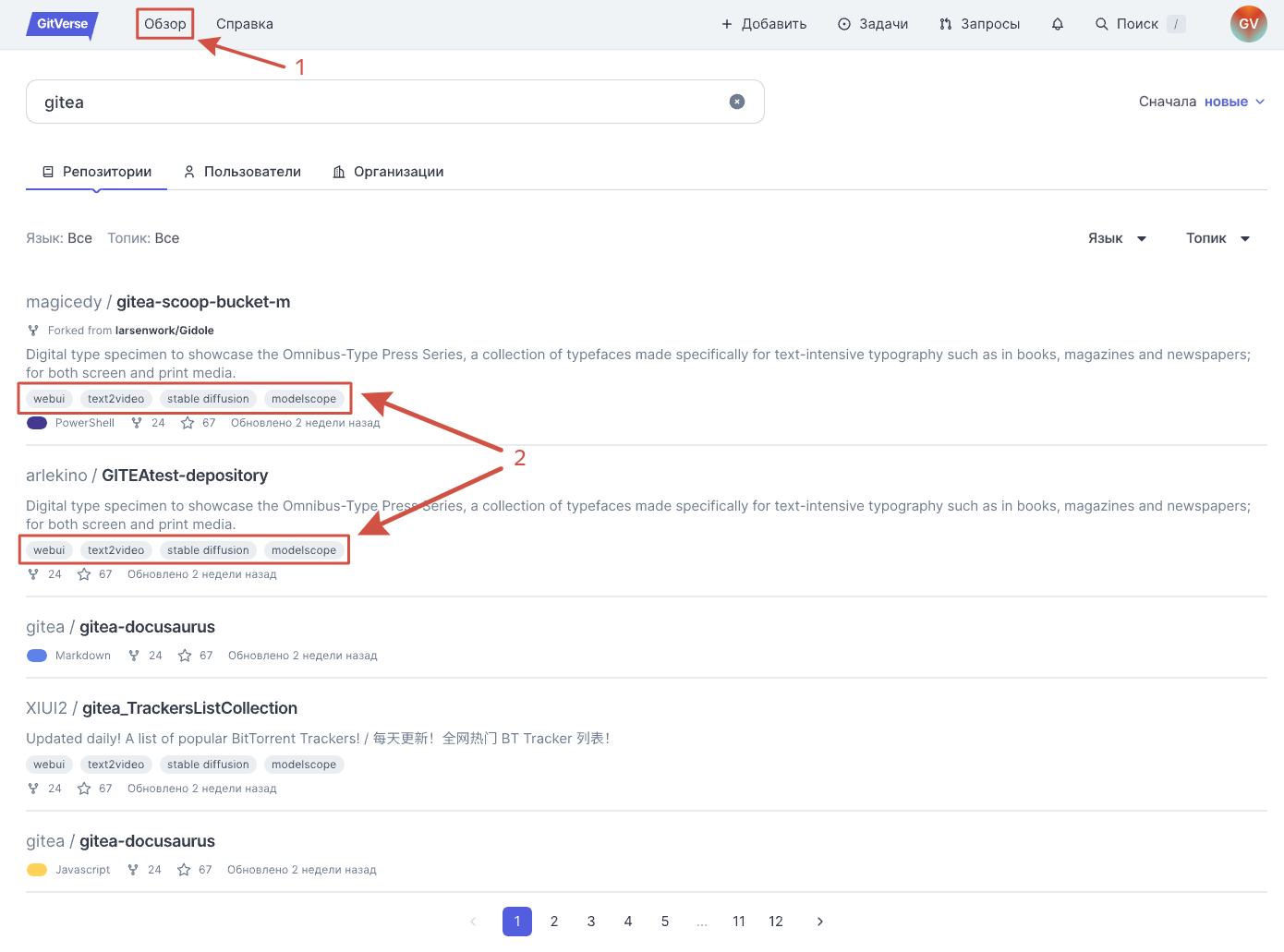Viewport: 1284px width, 952px height.
Task: Click the fork icon beside Forked from
Action: (33, 331)
